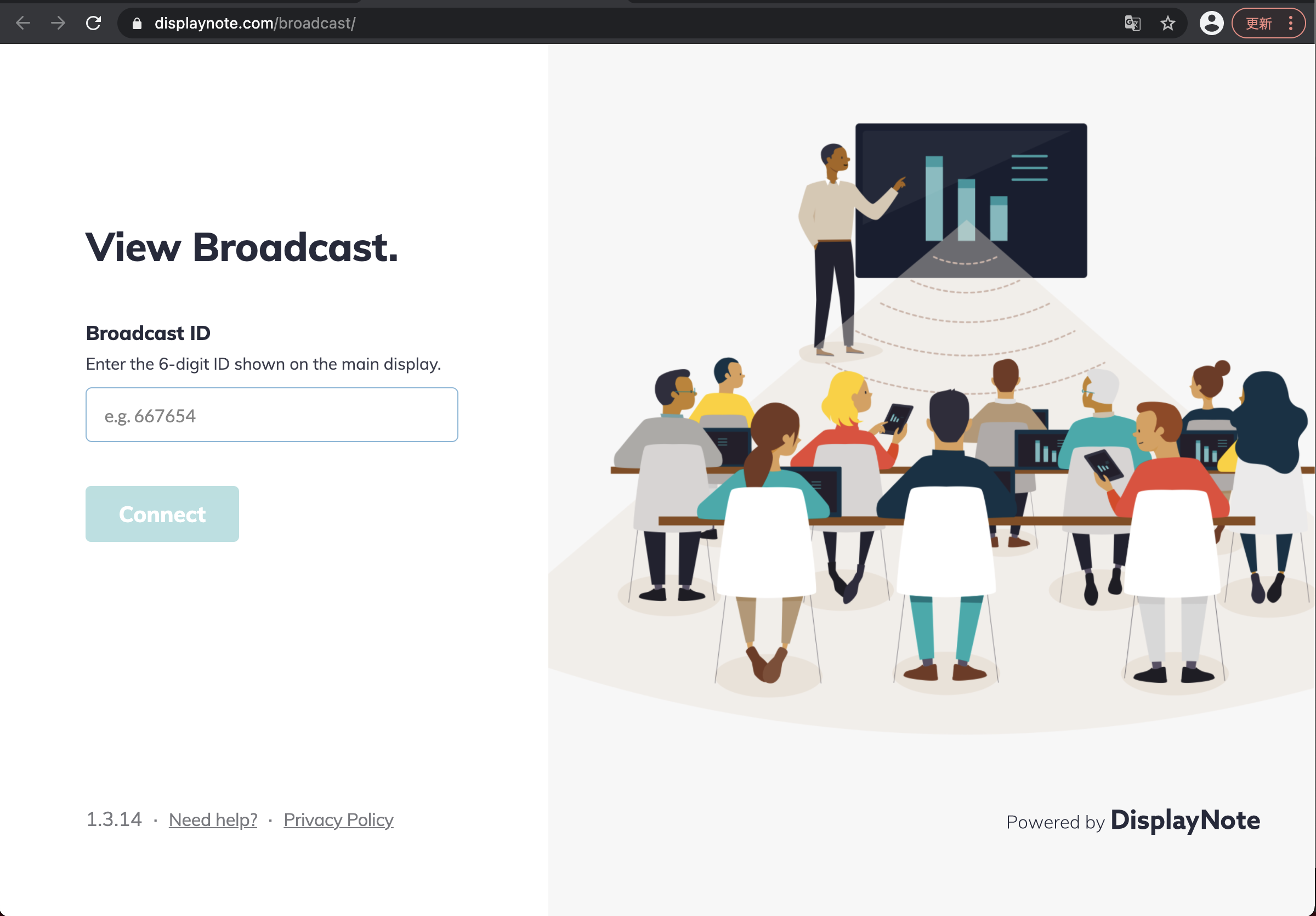Open the Privacy Policy link
Image resolution: width=1316 pixels, height=916 pixels.
pos(338,819)
